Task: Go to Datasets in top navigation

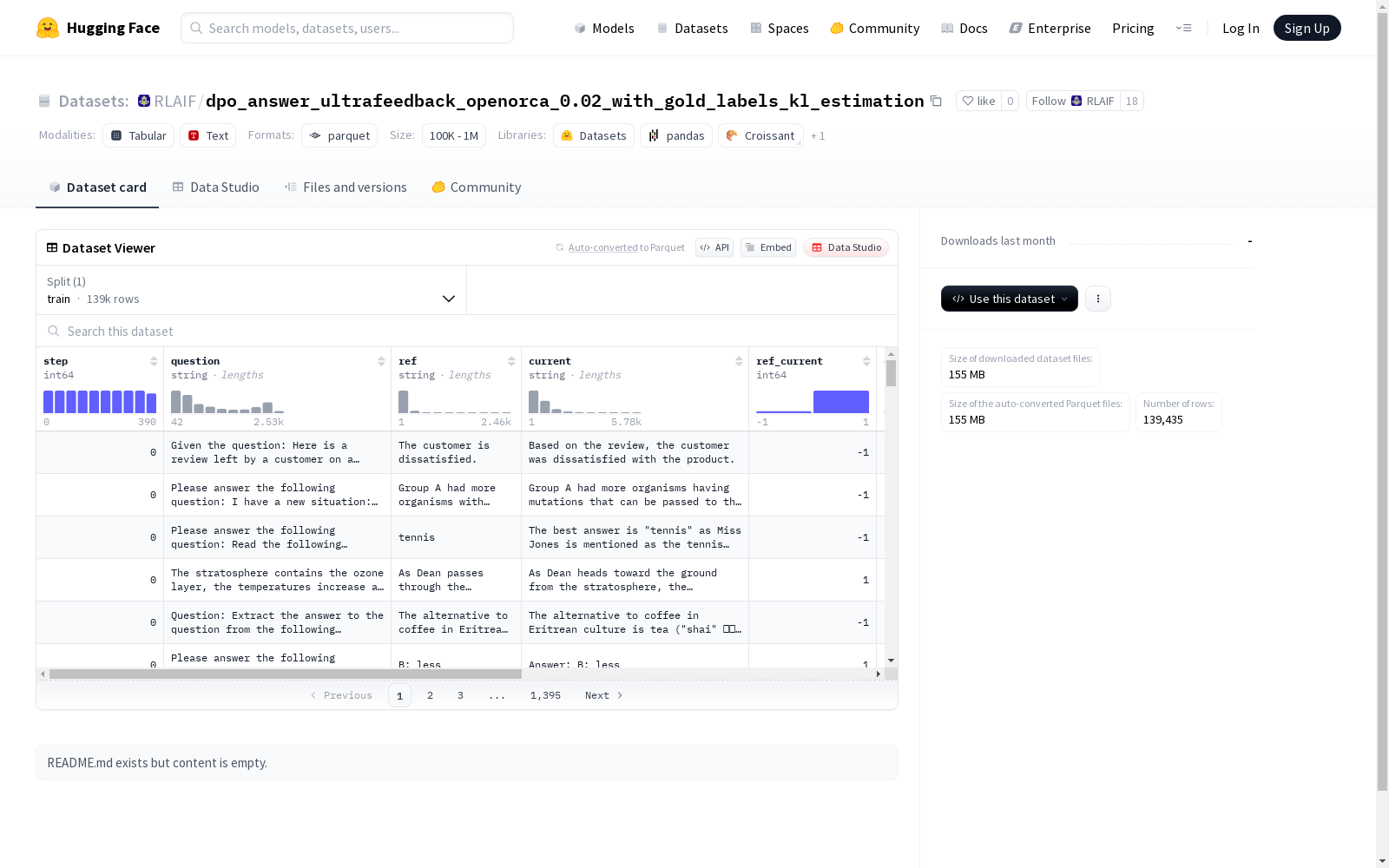Action: click(x=693, y=28)
